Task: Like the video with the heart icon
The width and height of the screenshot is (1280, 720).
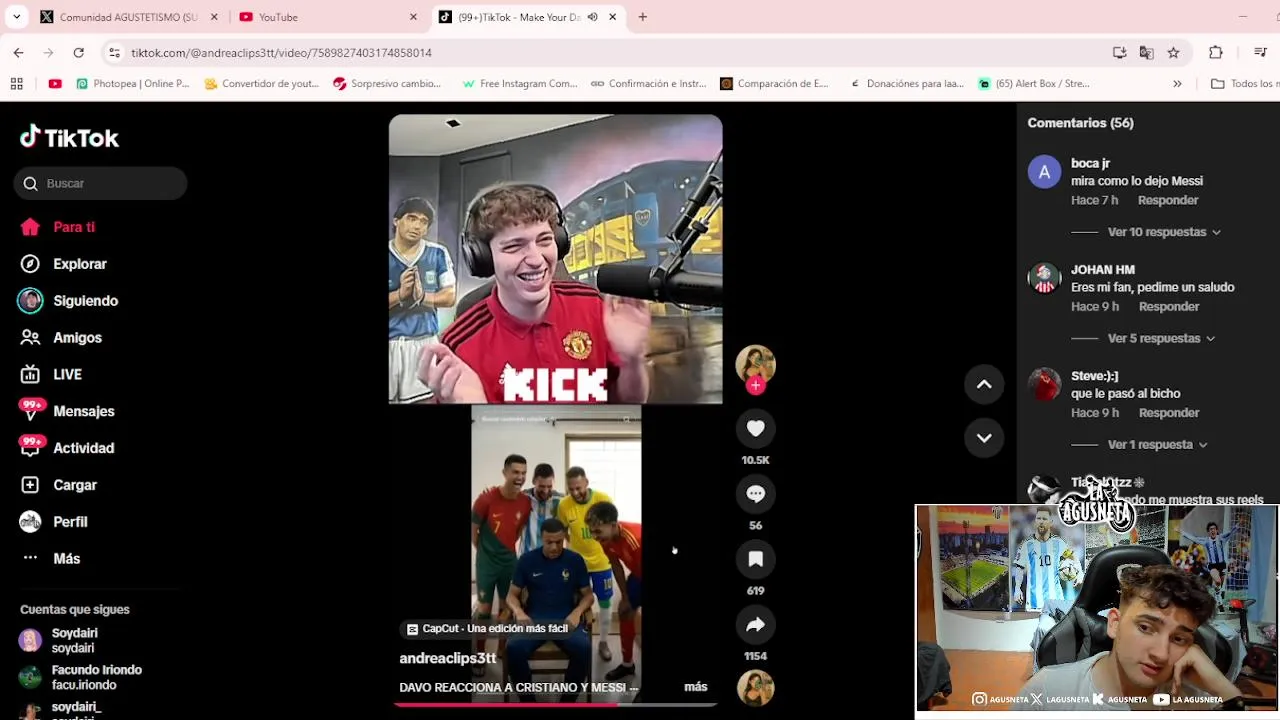Action: click(x=755, y=428)
